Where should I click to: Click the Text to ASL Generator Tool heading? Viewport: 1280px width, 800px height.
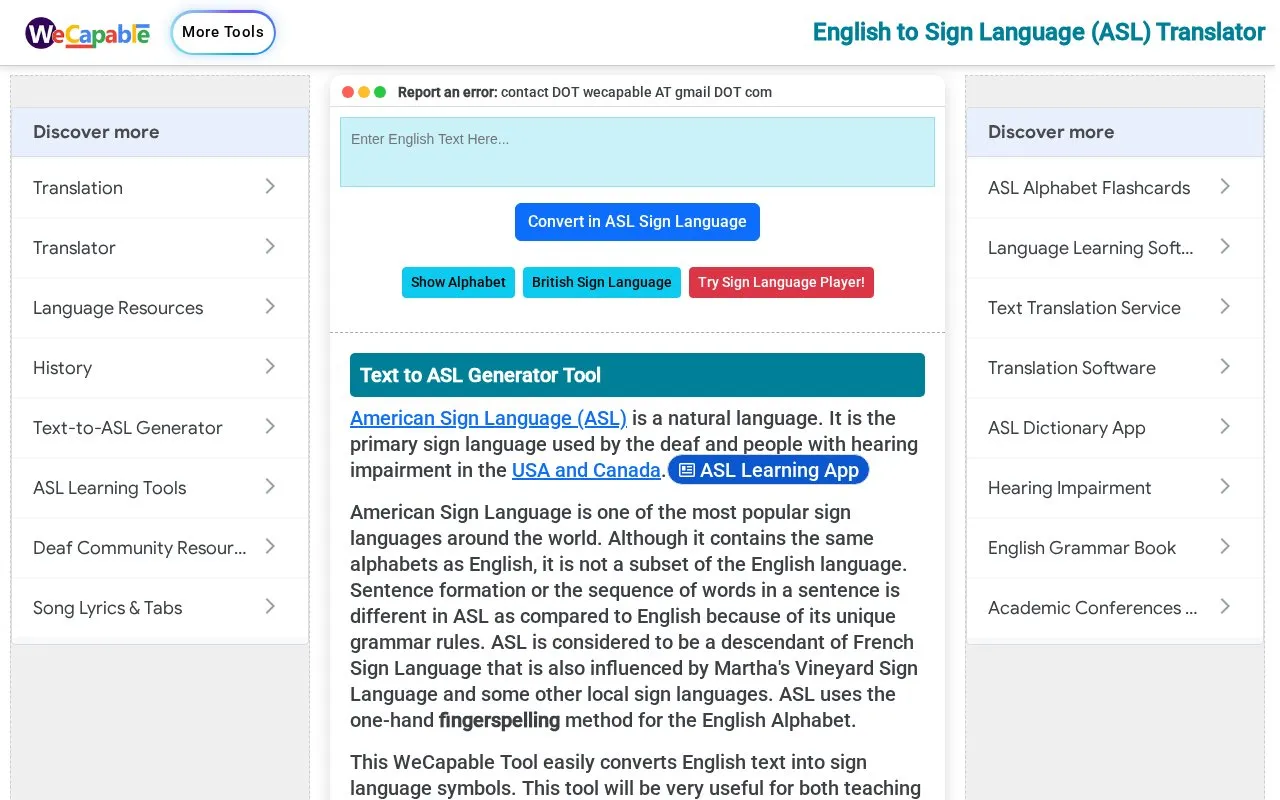point(637,375)
